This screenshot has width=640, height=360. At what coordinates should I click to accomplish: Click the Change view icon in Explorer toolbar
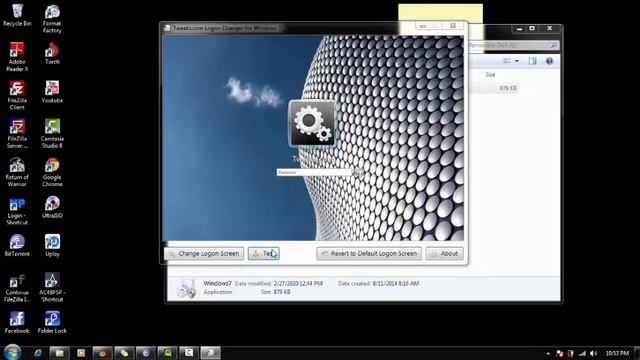click(507, 61)
